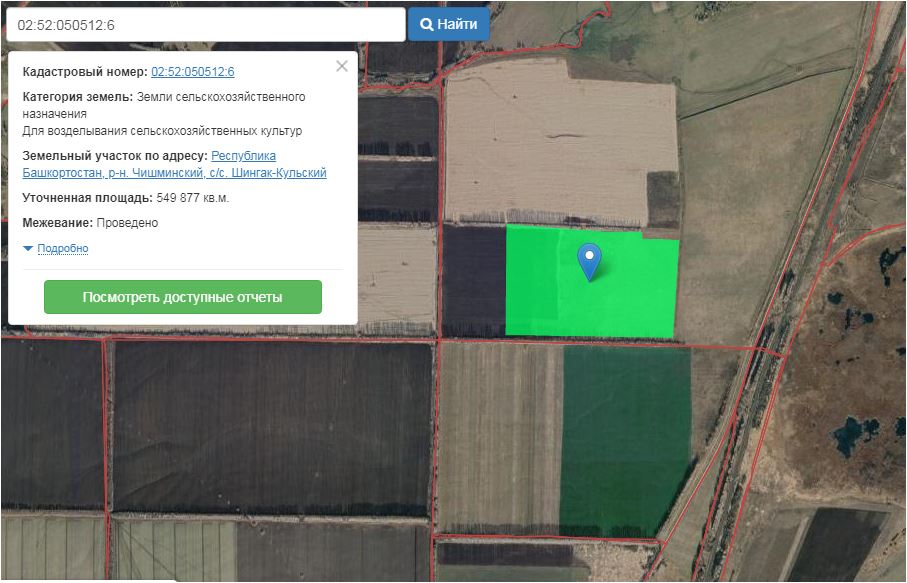Focus the cadastral number search field

206,25
